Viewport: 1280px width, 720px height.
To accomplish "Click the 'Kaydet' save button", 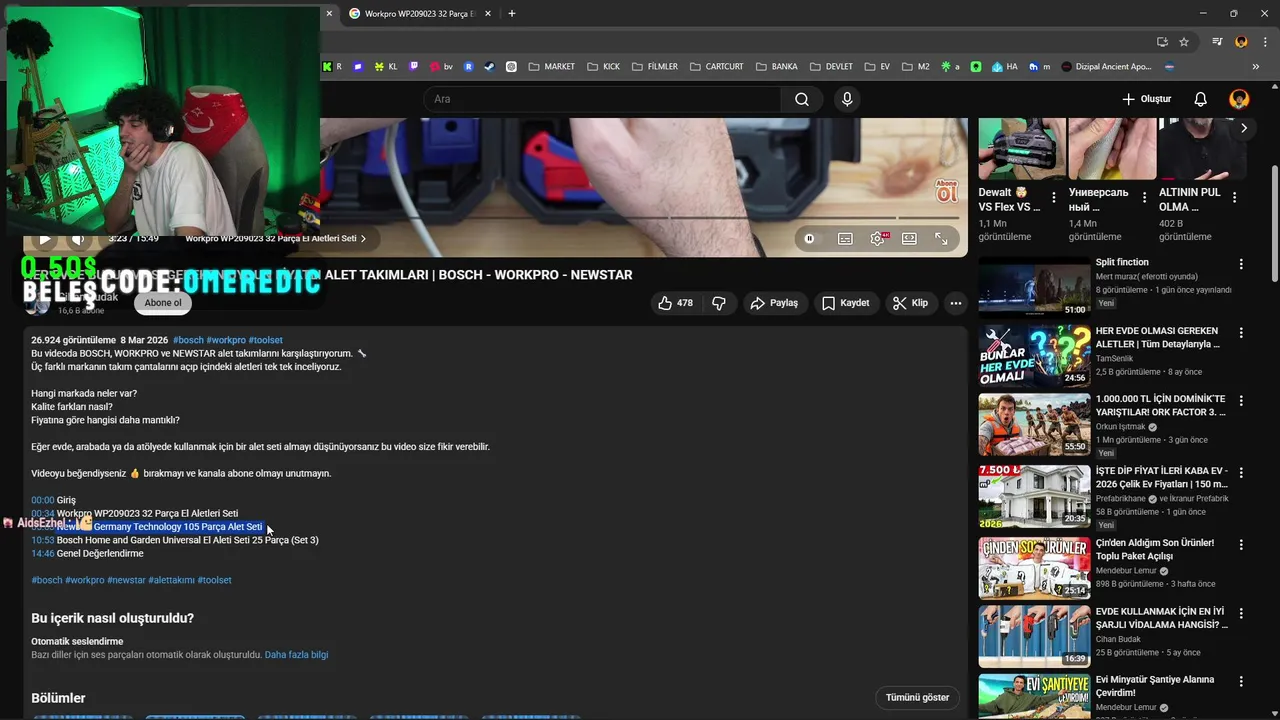I will coord(845,303).
